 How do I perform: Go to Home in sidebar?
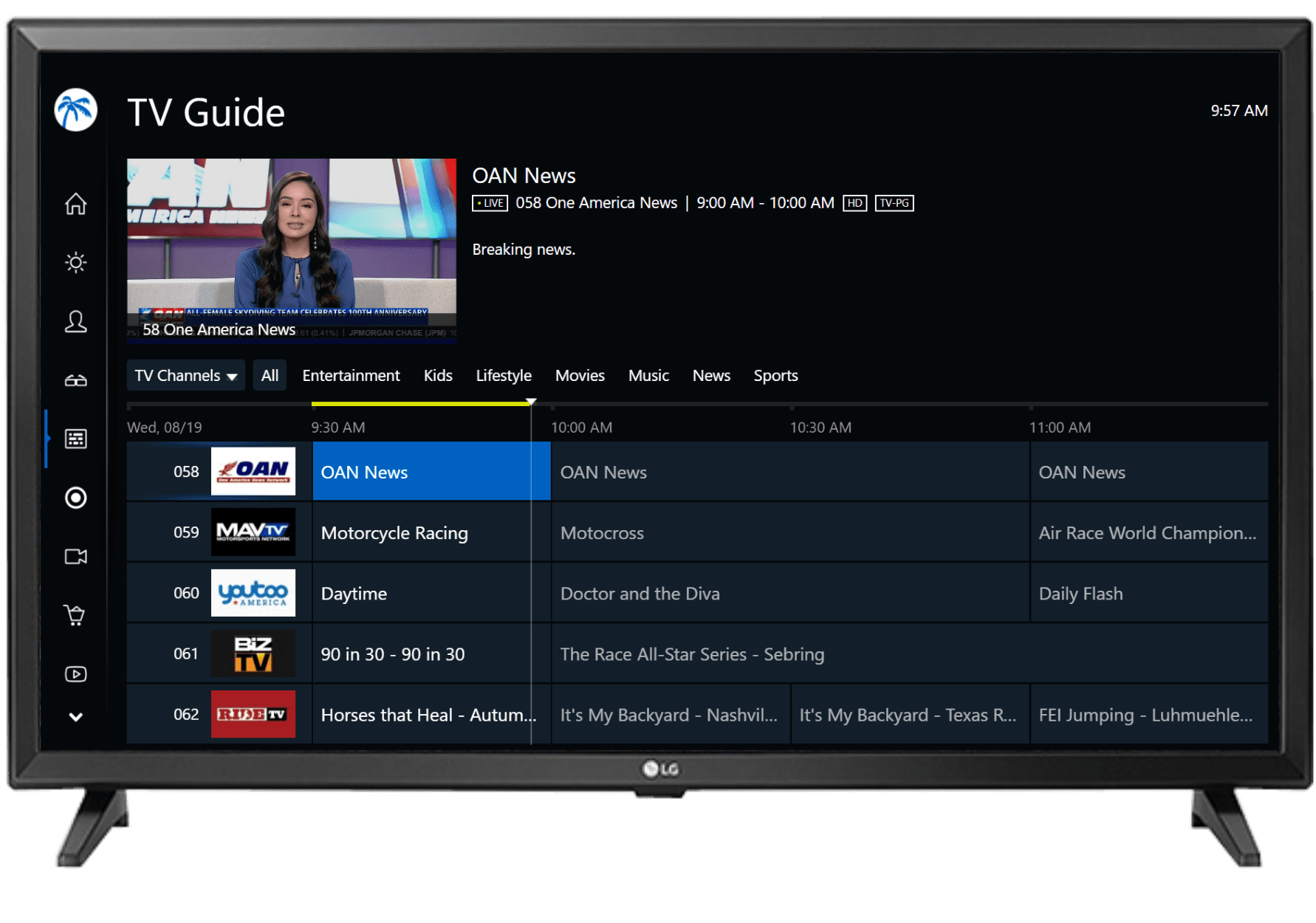click(x=75, y=204)
